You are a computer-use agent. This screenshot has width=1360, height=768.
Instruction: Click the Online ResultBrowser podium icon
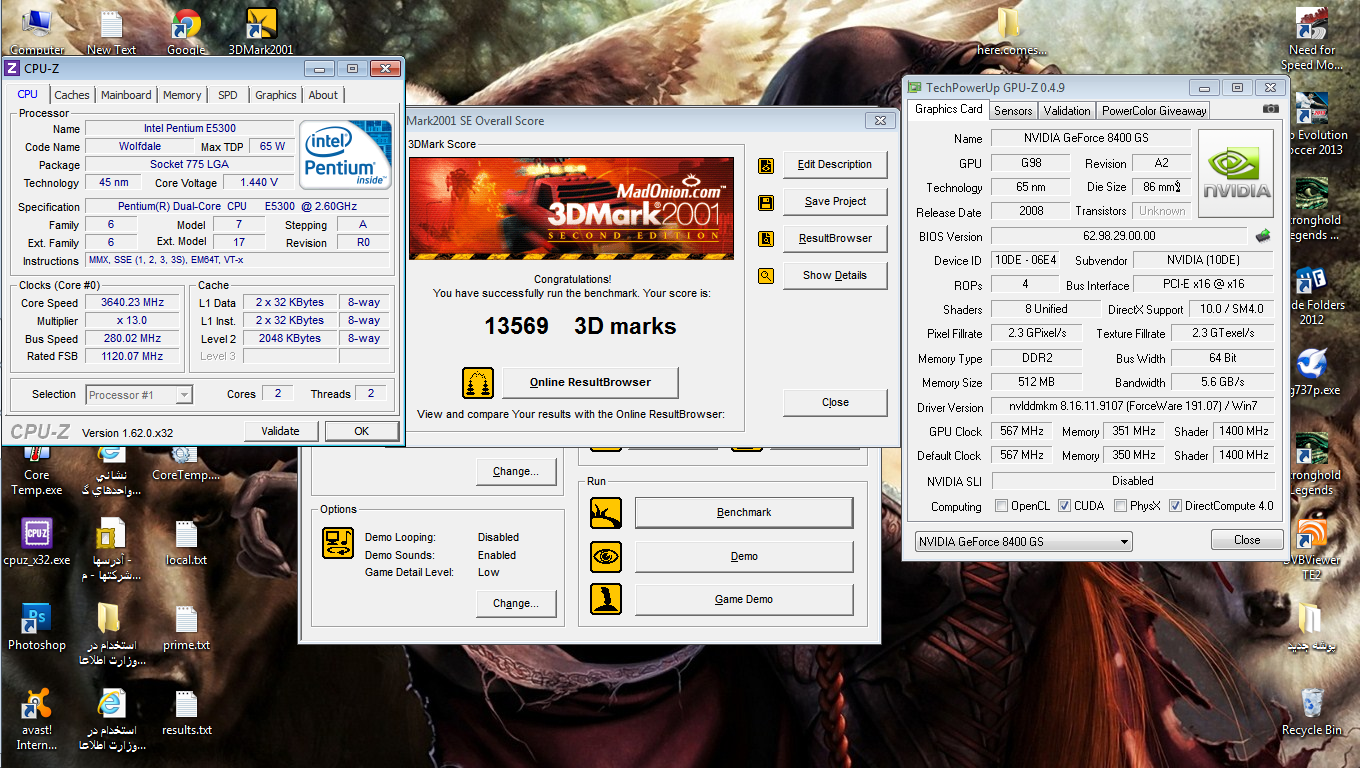478,383
